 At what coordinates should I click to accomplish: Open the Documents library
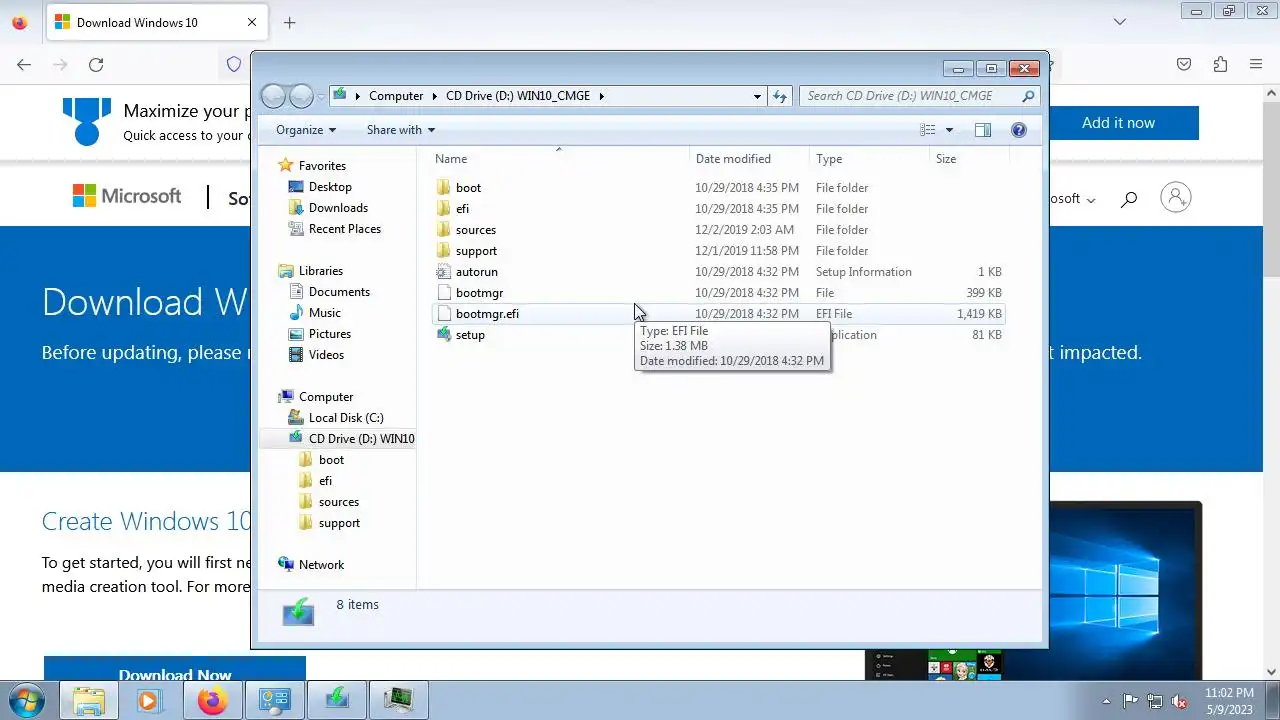pos(339,292)
